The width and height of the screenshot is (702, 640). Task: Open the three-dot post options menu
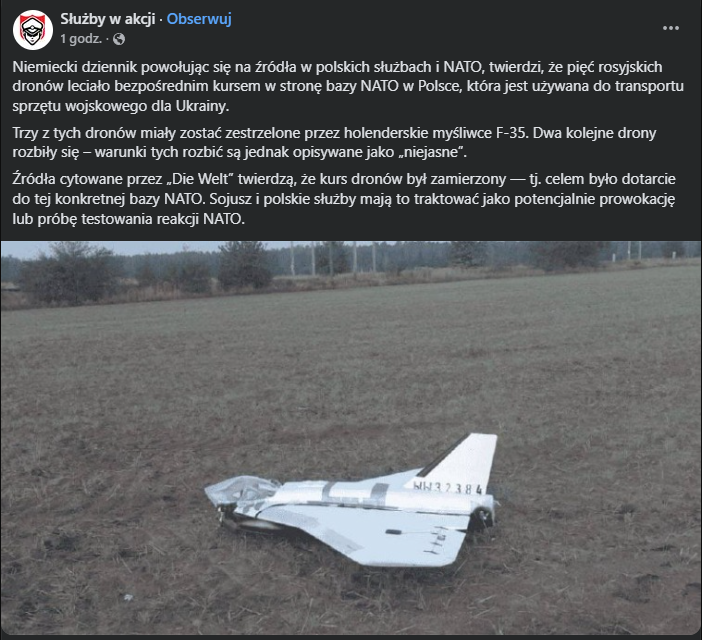671,28
